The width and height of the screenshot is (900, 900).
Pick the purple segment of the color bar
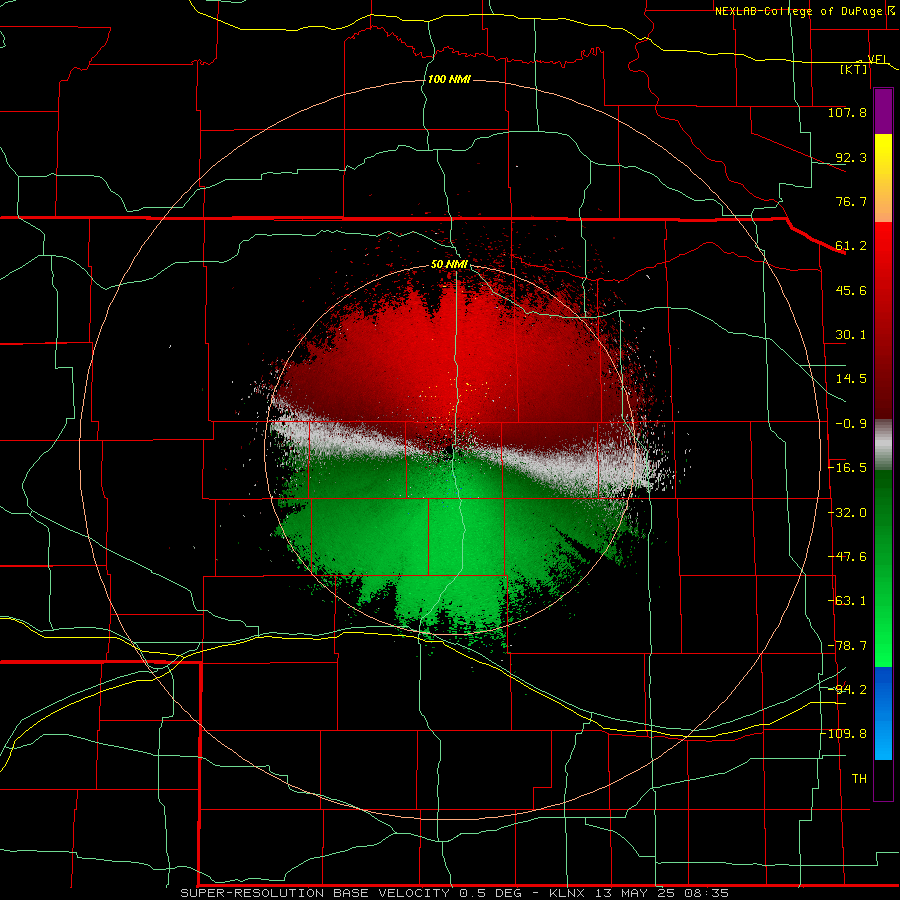pos(883,111)
